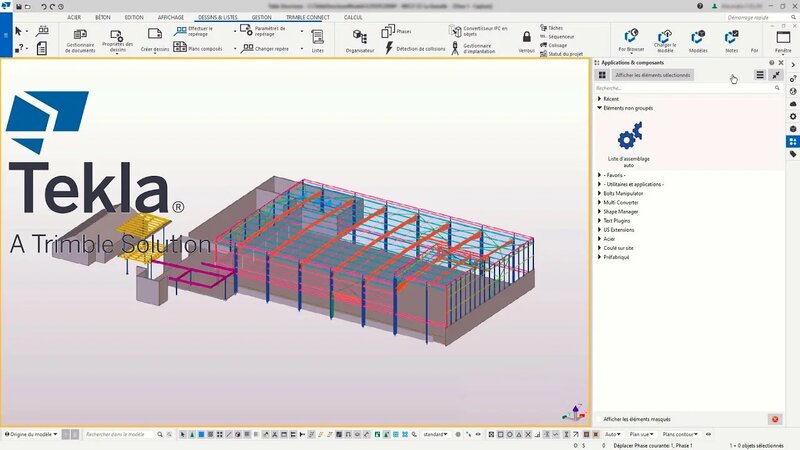Open the Séquenceur tool
This screenshot has height=450, width=800.
pyautogui.click(x=557, y=36)
